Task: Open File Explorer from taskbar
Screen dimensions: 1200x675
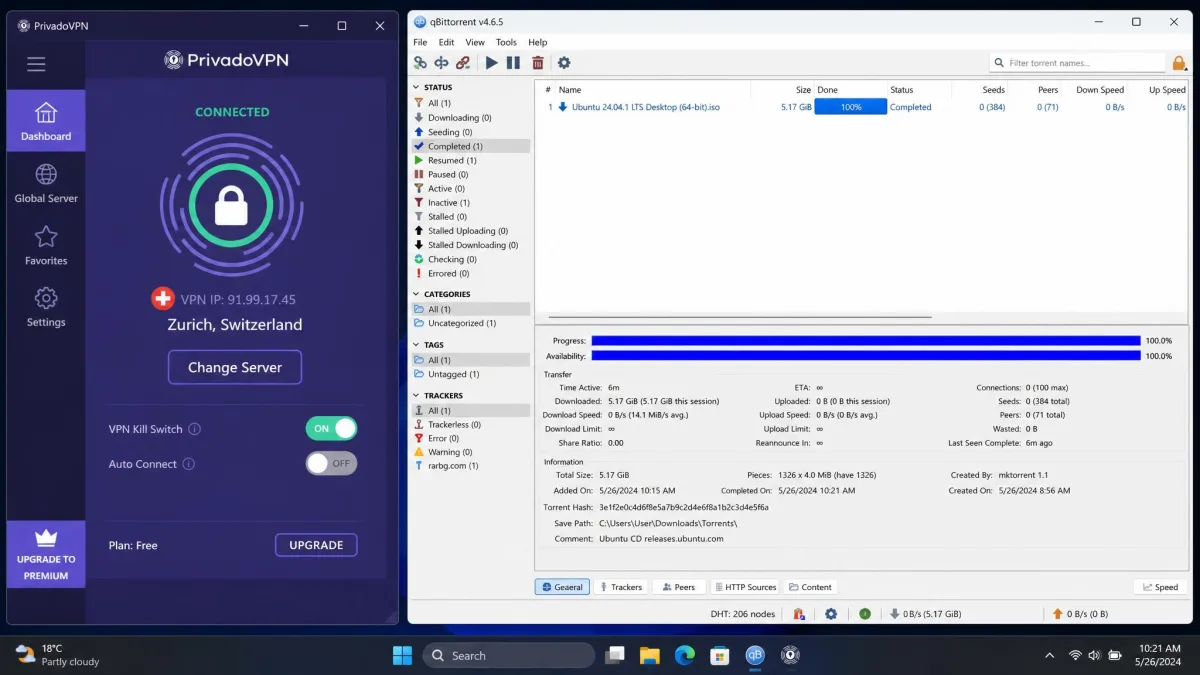Action: (650, 655)
